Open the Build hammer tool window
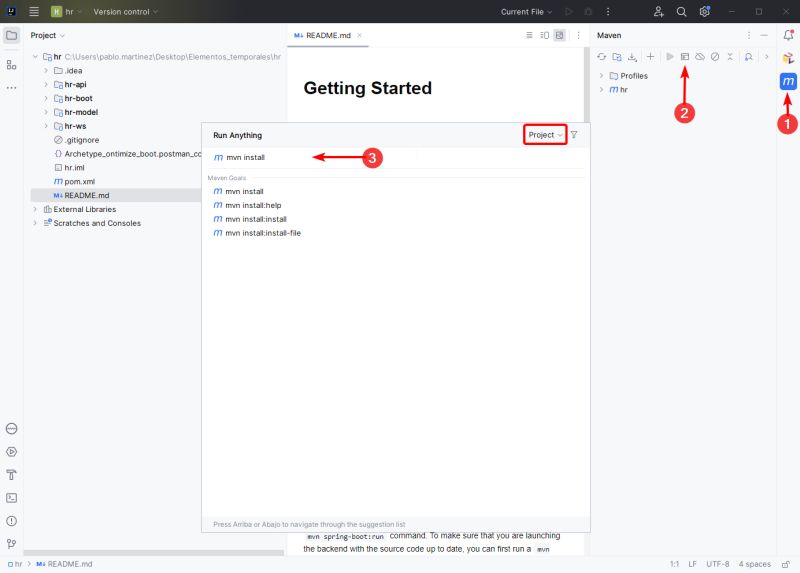The height and width of the screenshot is (573, 800). click(11, 475)
